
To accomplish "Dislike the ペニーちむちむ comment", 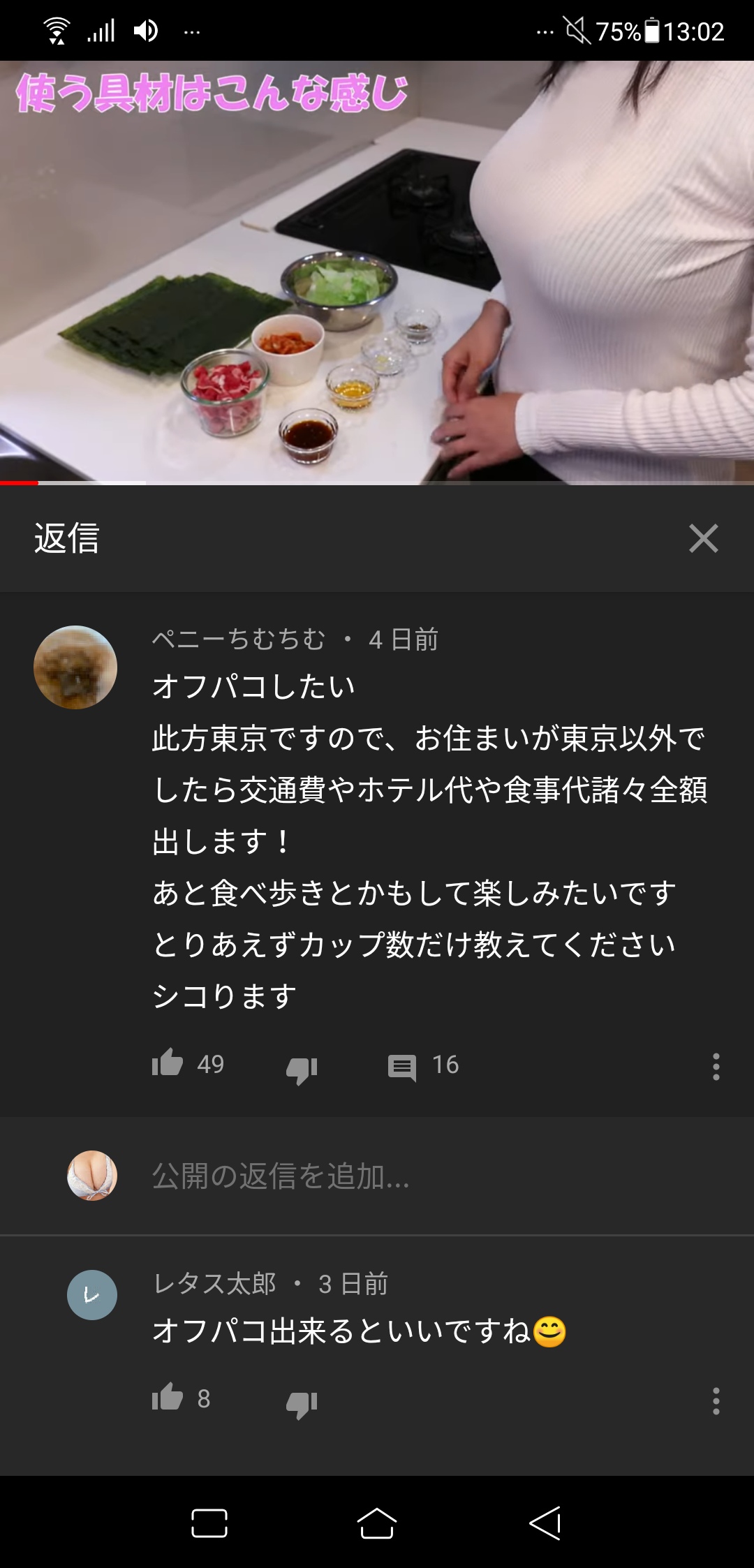I will click(x=302, y=1069).
